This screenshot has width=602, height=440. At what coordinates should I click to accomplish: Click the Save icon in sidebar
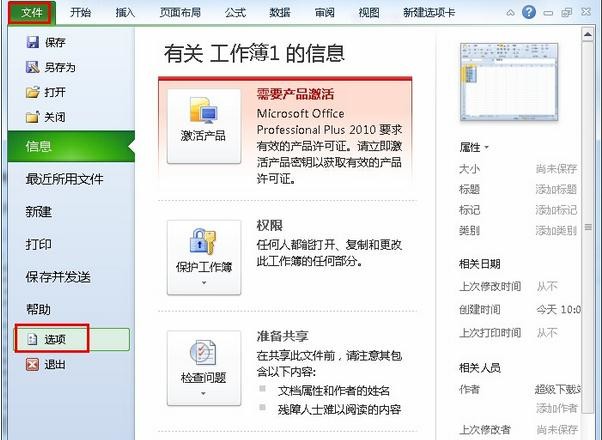point(32,43)
